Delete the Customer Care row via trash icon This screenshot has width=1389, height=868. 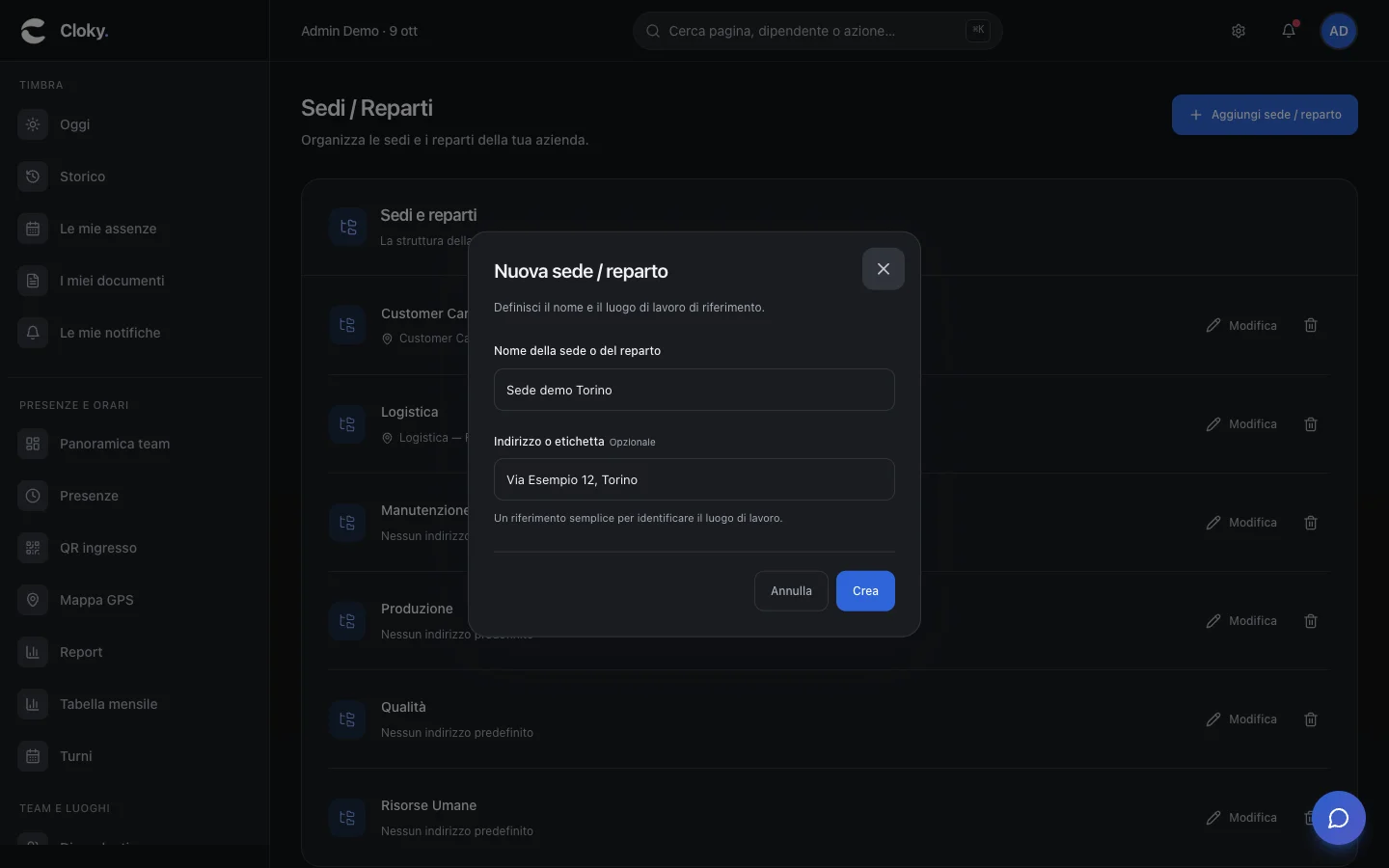[x=1311, y=326]
